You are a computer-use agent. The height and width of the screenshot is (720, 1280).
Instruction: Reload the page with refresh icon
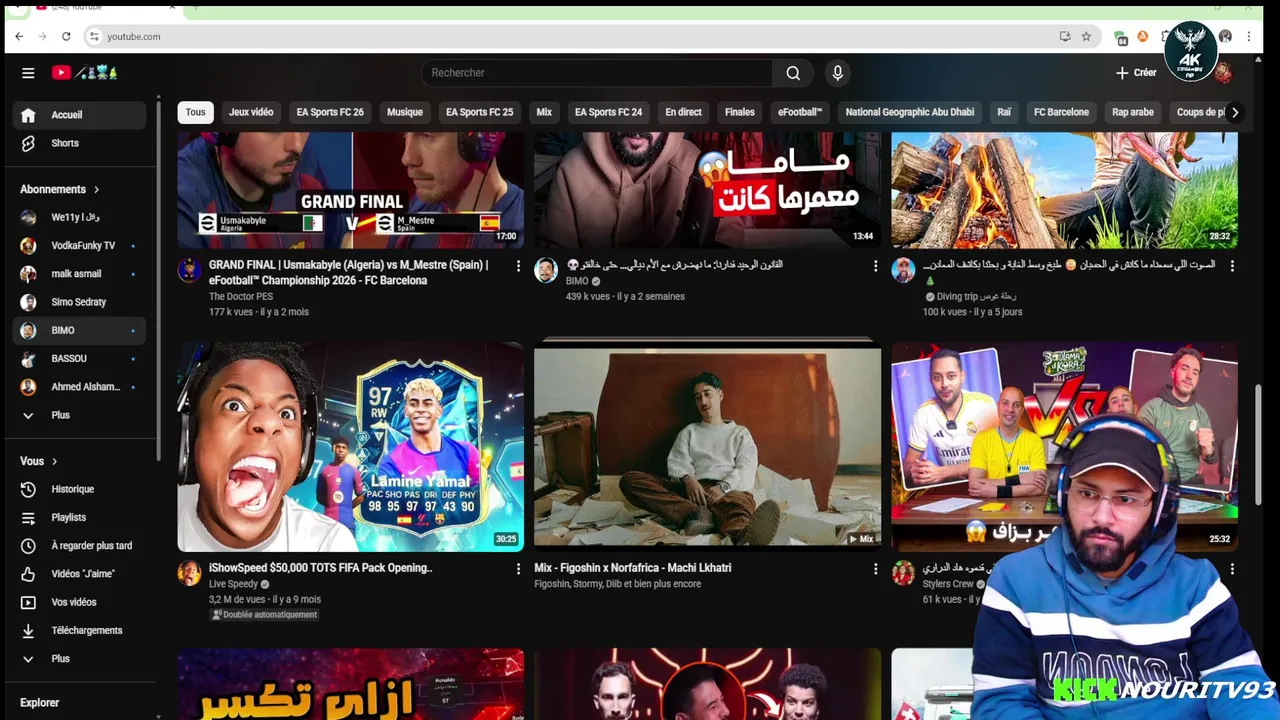66,36
